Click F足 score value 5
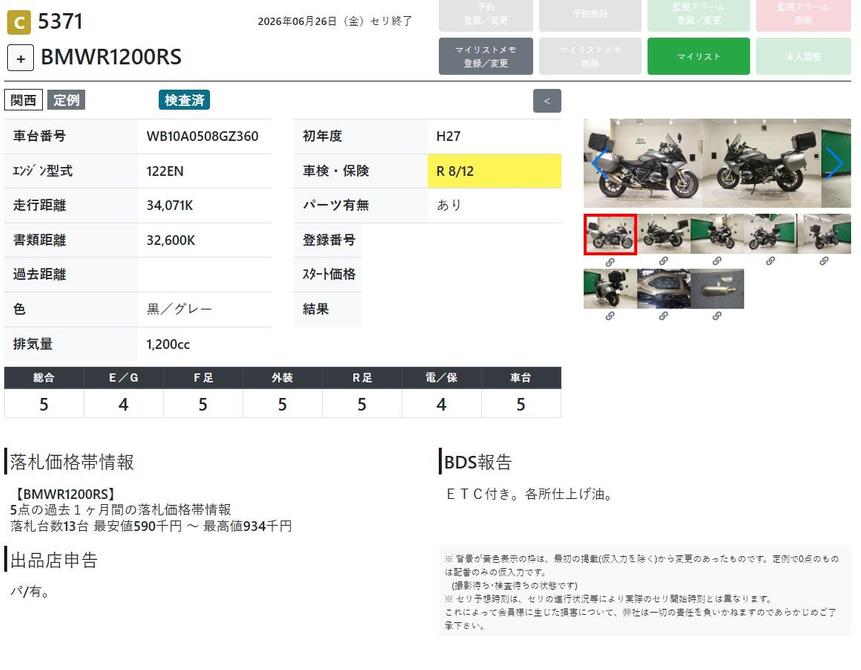Image resolution: width=861 pixels, height=670 pixels. pyautogui.click(x=203, y=405)
